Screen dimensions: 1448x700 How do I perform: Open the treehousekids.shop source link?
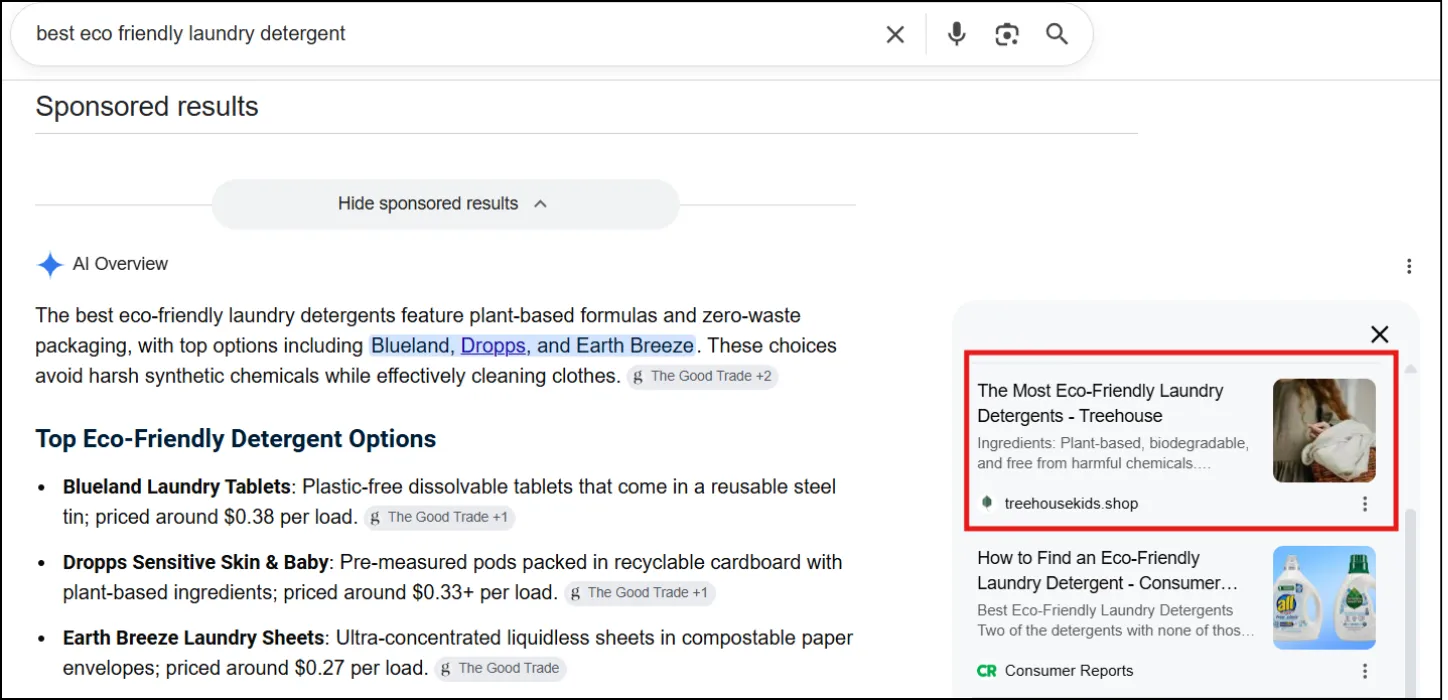coord(1071,504)
